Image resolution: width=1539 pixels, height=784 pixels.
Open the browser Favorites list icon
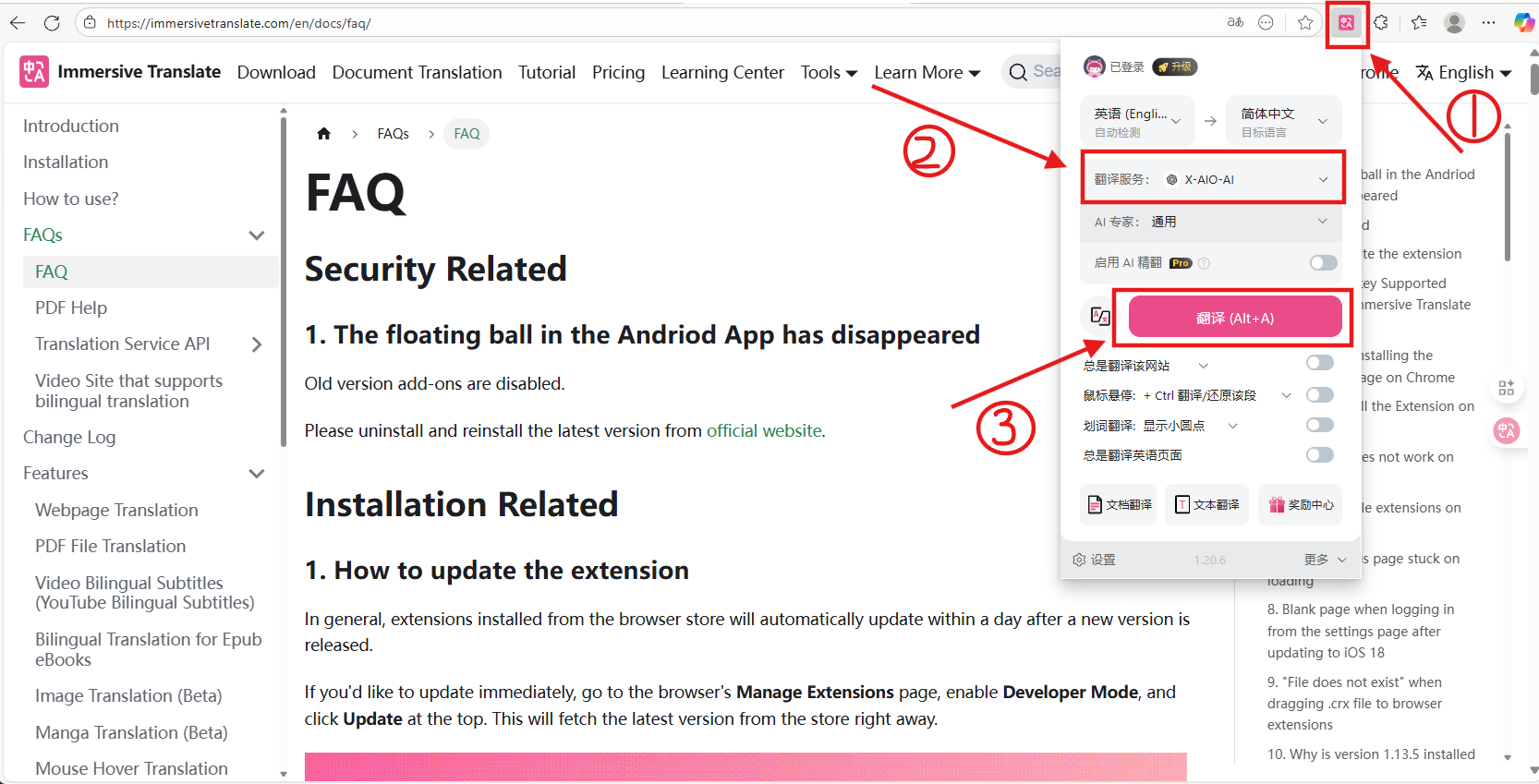click(x=1419, y=23)
